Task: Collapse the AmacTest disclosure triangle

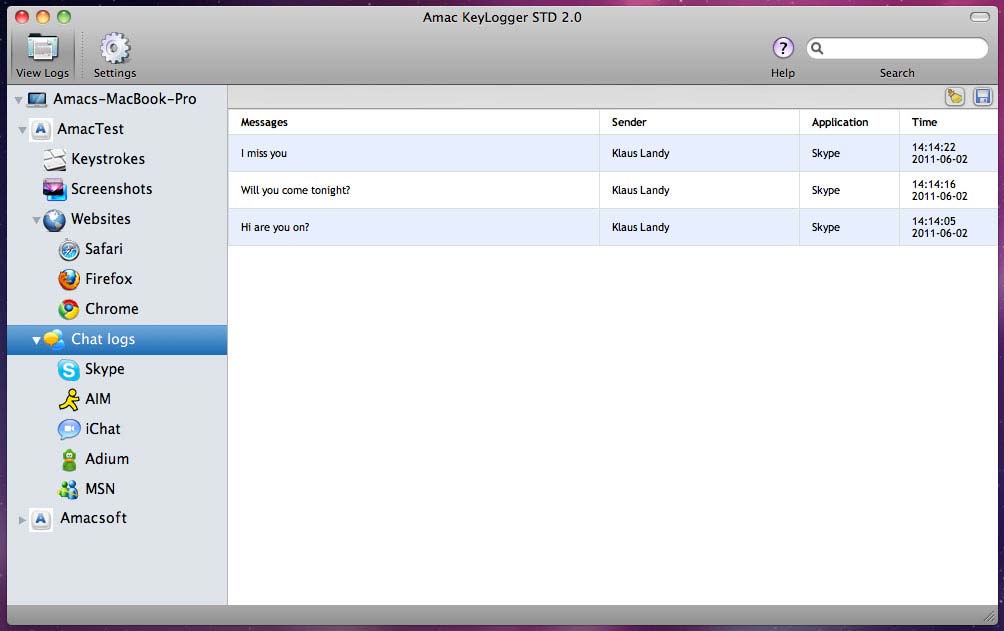Action: pyautogui.click(x=22, y=130)
